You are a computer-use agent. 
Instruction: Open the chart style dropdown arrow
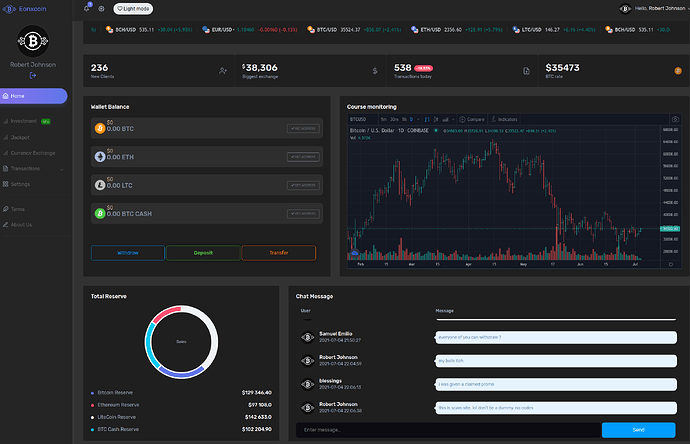(453, 119)
